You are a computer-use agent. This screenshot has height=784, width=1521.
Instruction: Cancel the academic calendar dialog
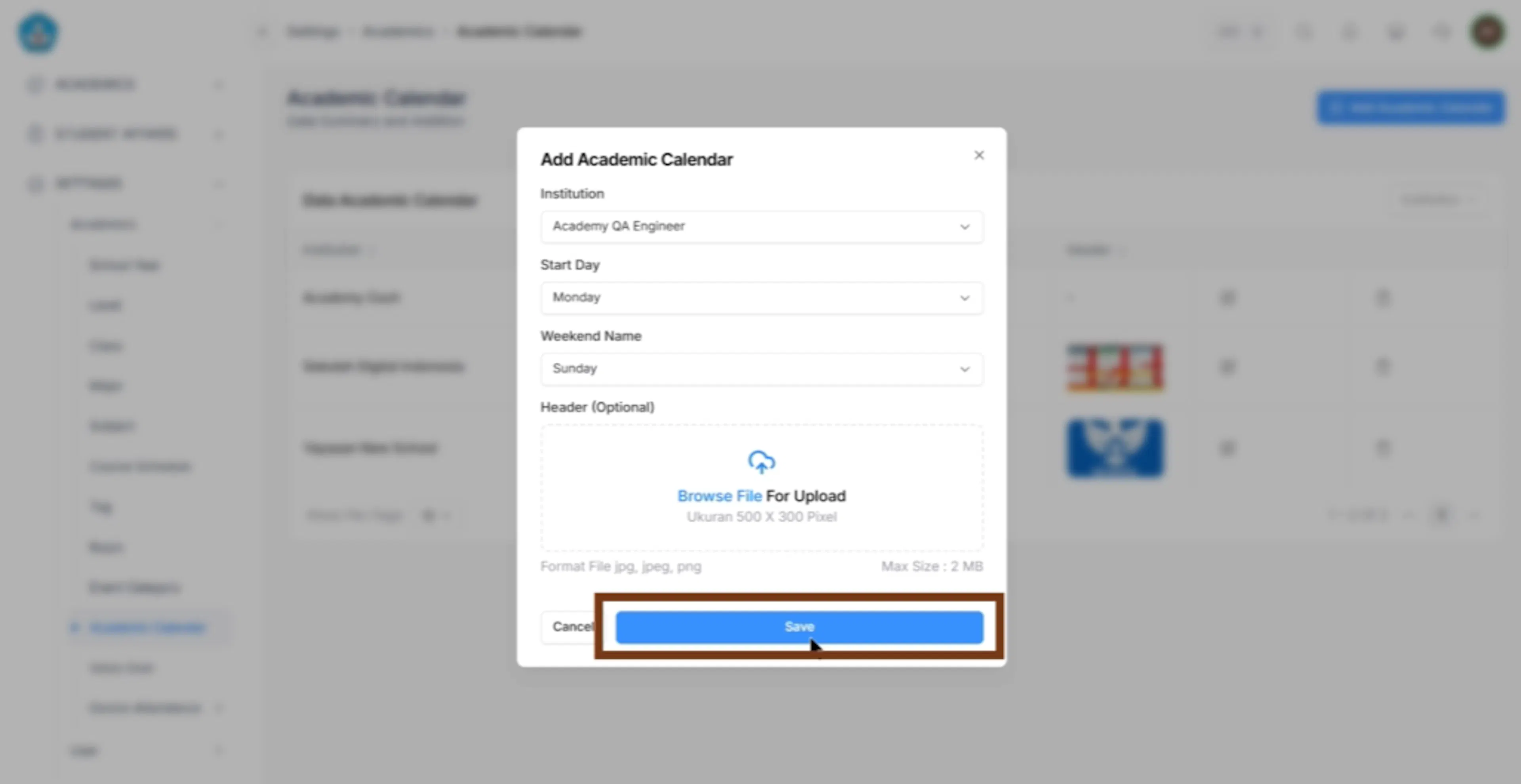click(572, 627)
